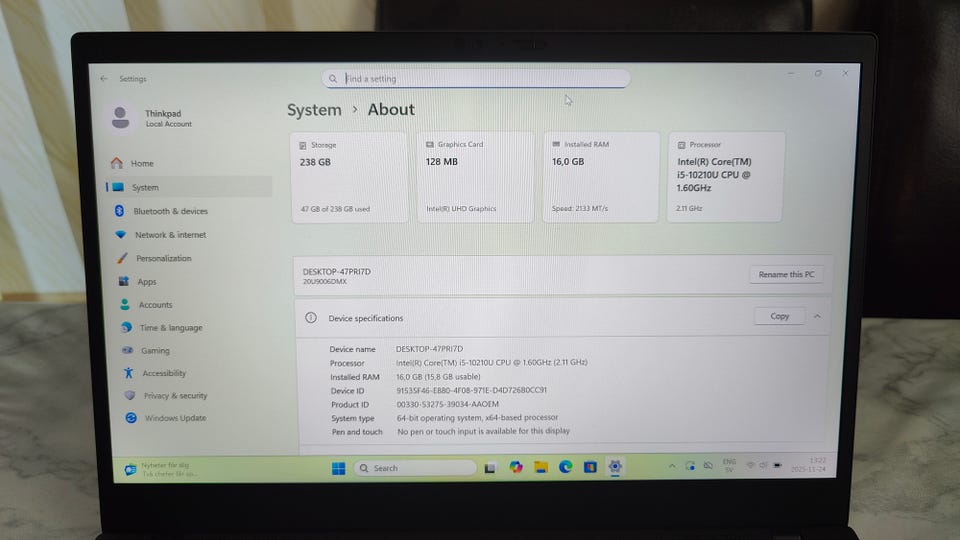This screenshot has width=960, height=540.
Task: Open File Explorer from the taskbar
Action: tap(541, 467)
